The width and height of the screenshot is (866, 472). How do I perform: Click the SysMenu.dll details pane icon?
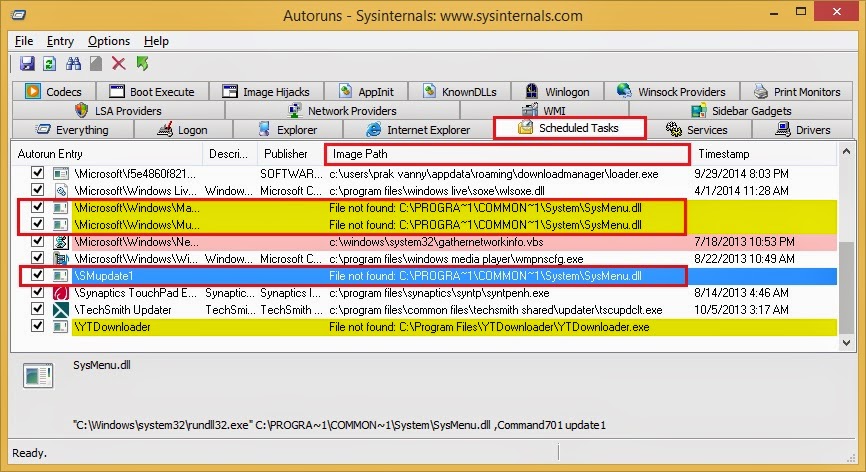[38, 376]
